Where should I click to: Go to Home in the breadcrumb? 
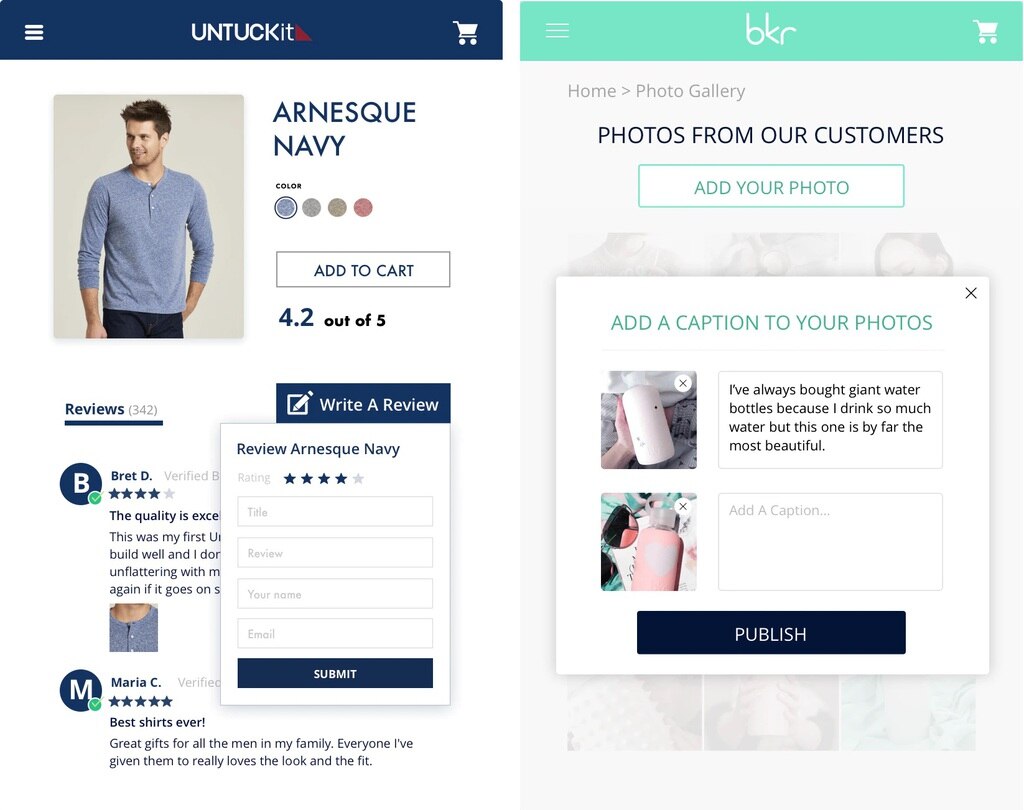pyautogui.click(x=592, y=91)
